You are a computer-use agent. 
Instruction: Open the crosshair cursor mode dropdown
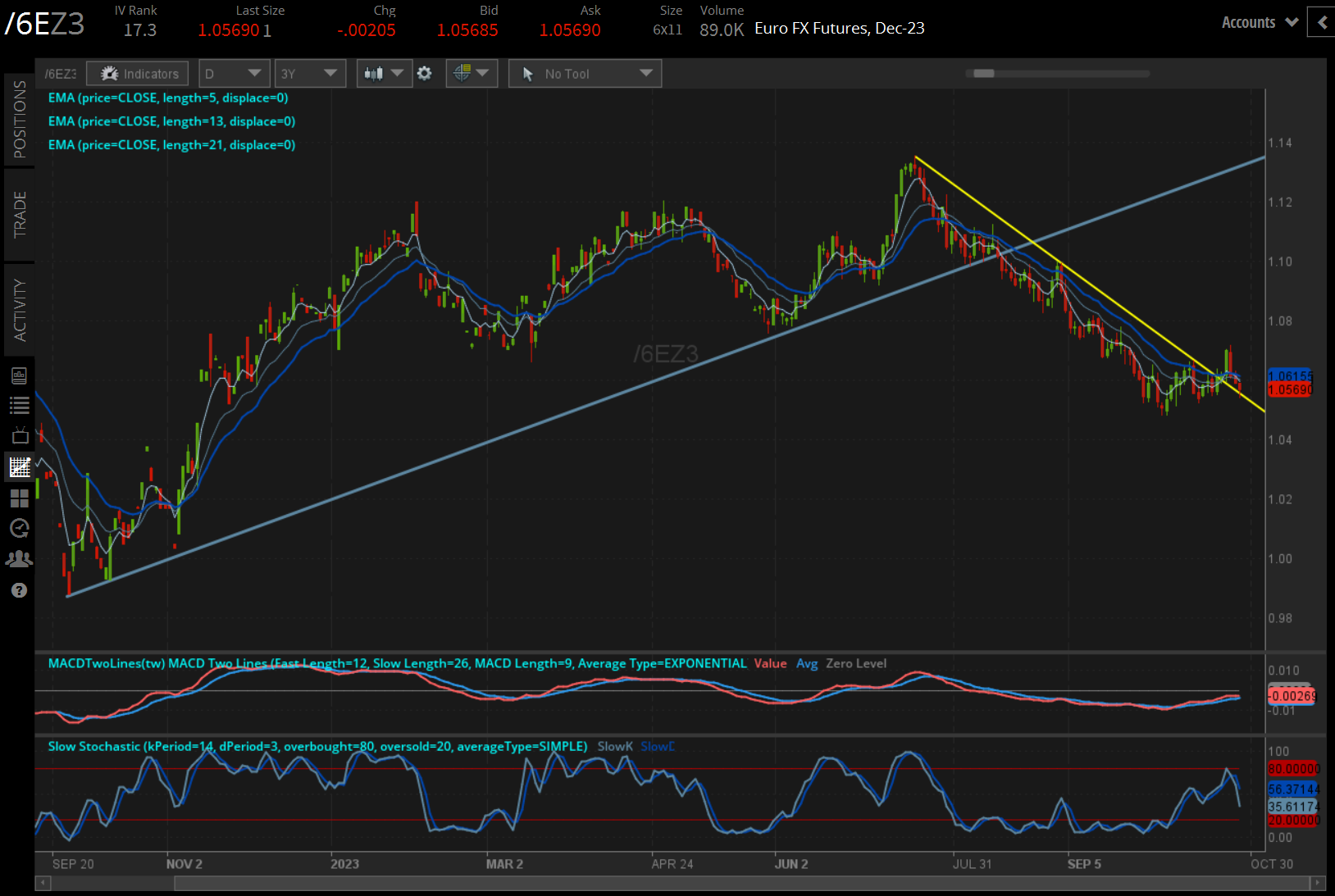[x=471, y=74]
